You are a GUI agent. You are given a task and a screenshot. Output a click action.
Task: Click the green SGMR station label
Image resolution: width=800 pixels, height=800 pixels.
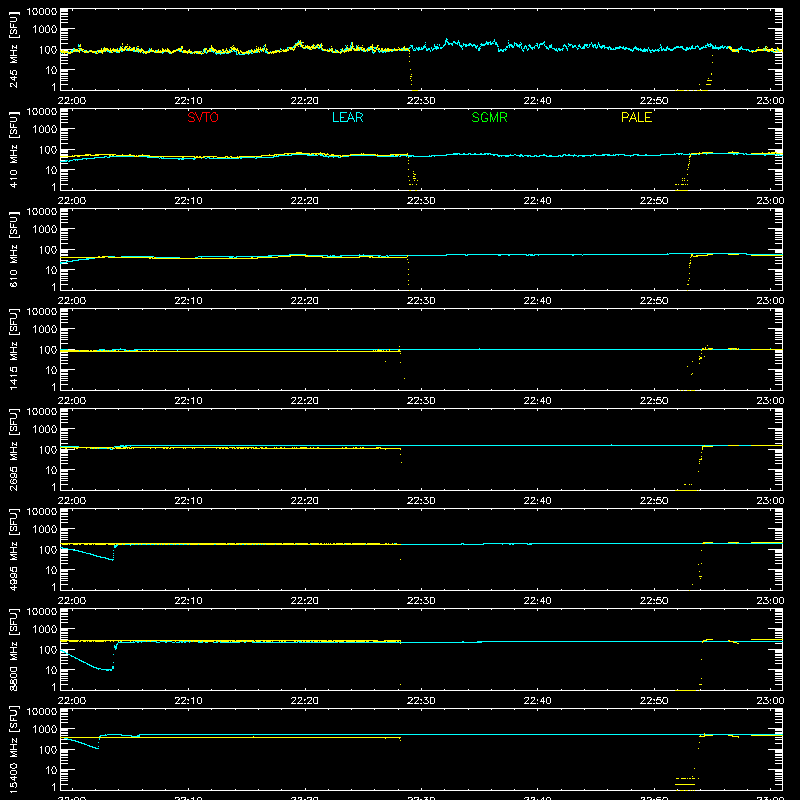pyautogui.click(x=489, y=117)
